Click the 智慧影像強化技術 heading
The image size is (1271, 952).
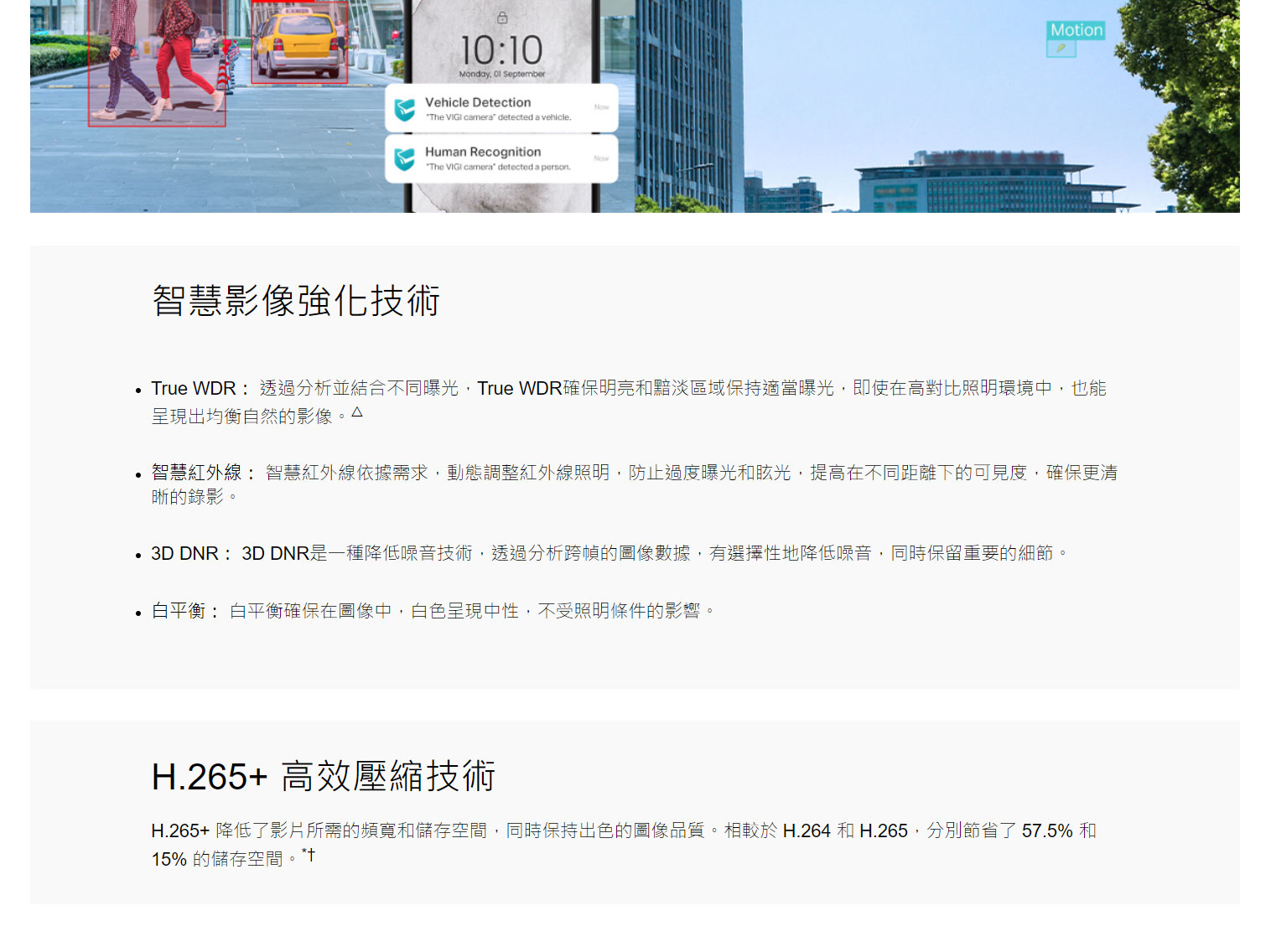[296, 300]
